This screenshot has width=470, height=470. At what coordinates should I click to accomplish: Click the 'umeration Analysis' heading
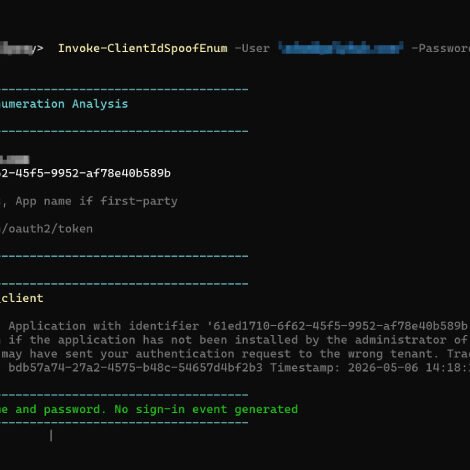pyautogui.click(x=64, y=104)
